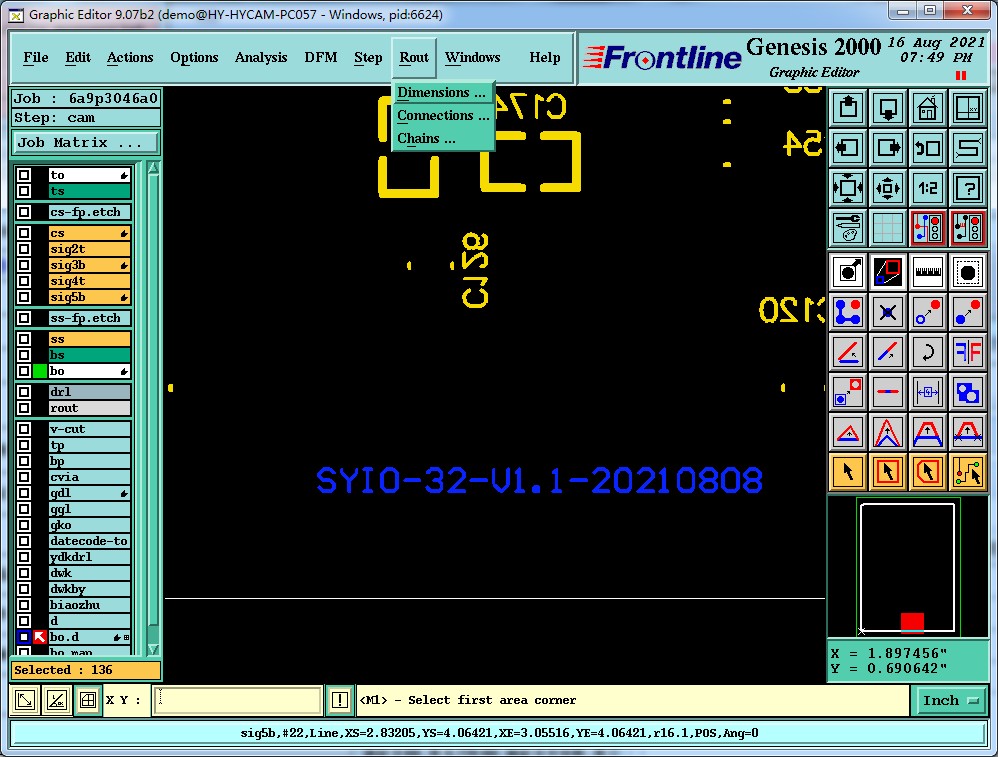Toggle the 'rout' layer checkbox
The width and height of the screenshot is (998, 757).
(24, 407)
